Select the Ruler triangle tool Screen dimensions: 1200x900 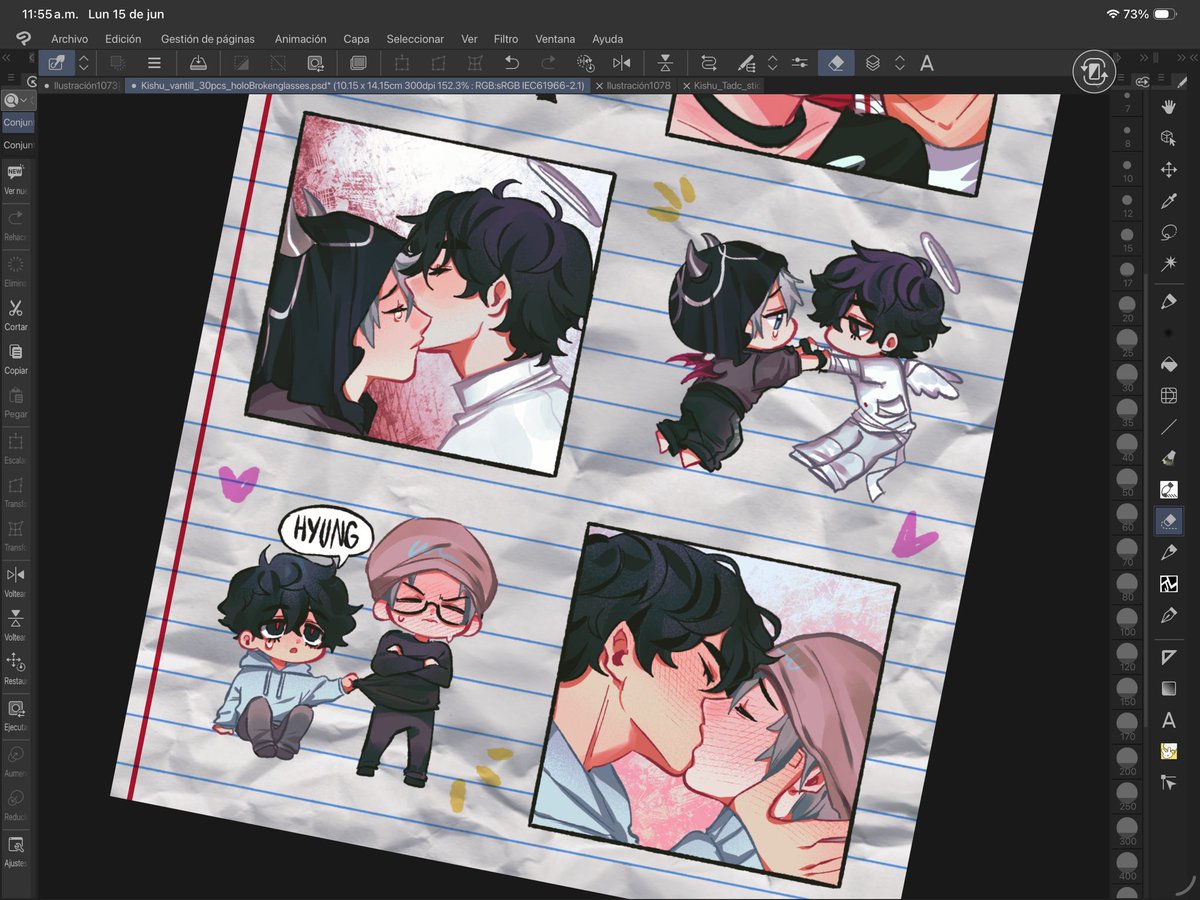pos(1168,657)
